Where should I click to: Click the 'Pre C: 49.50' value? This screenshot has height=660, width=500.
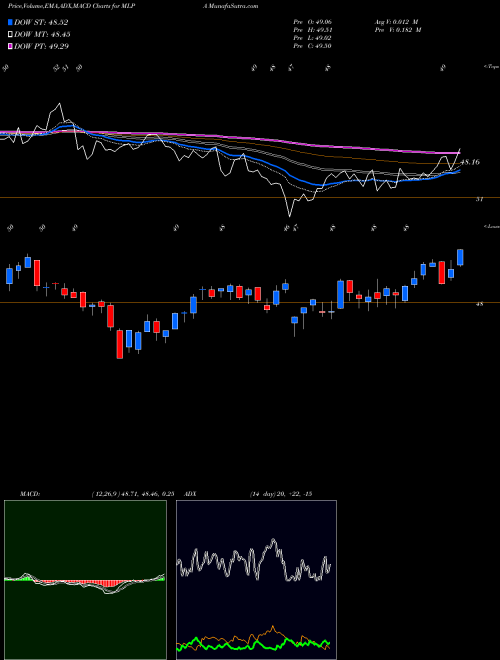pyautogui.click(x=312, y=46)
